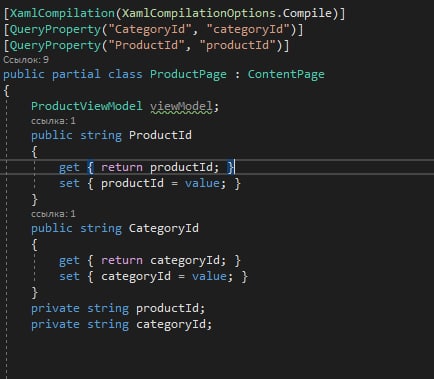
Task: Click the "ProductId" string in QueryProperty
Action: pos(146,45)
